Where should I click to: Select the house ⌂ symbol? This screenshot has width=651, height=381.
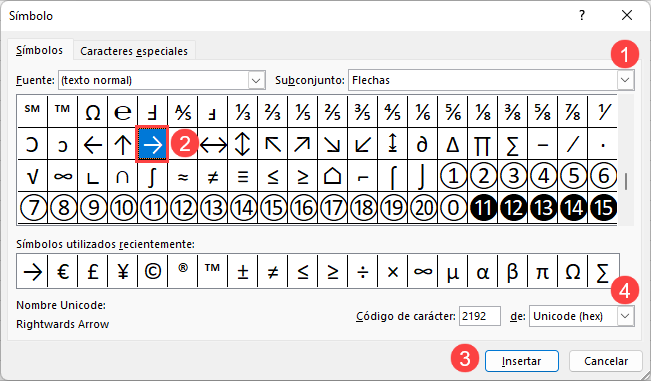coord(333,176)
